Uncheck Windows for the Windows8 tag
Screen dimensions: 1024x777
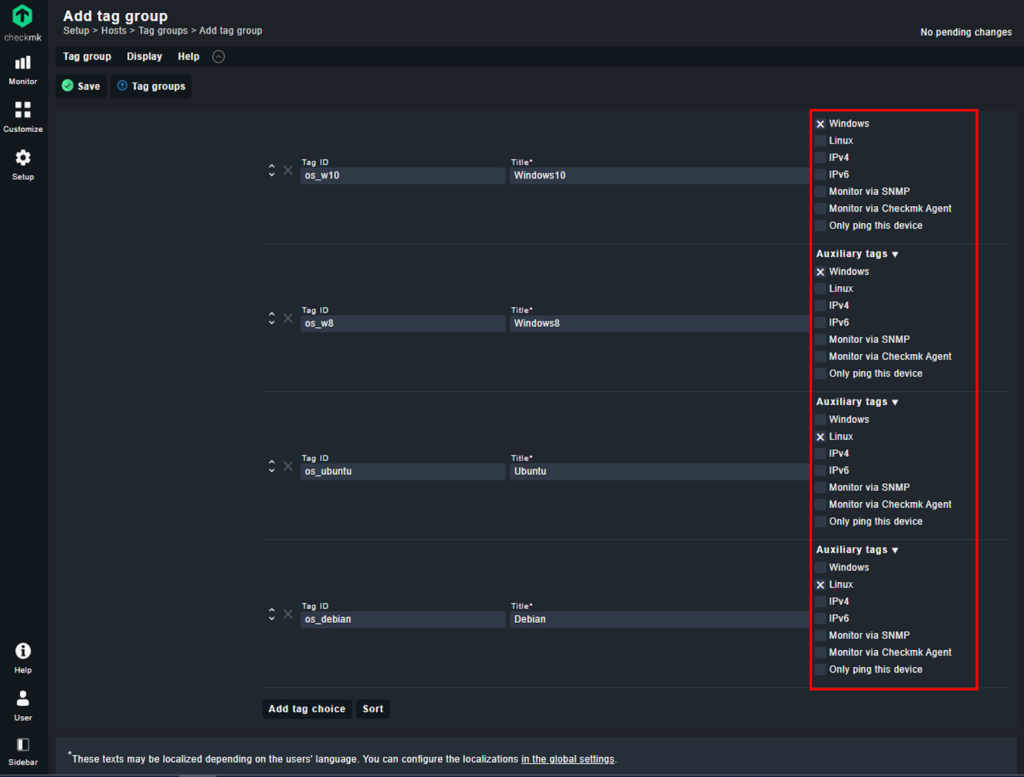click(820, 272)
